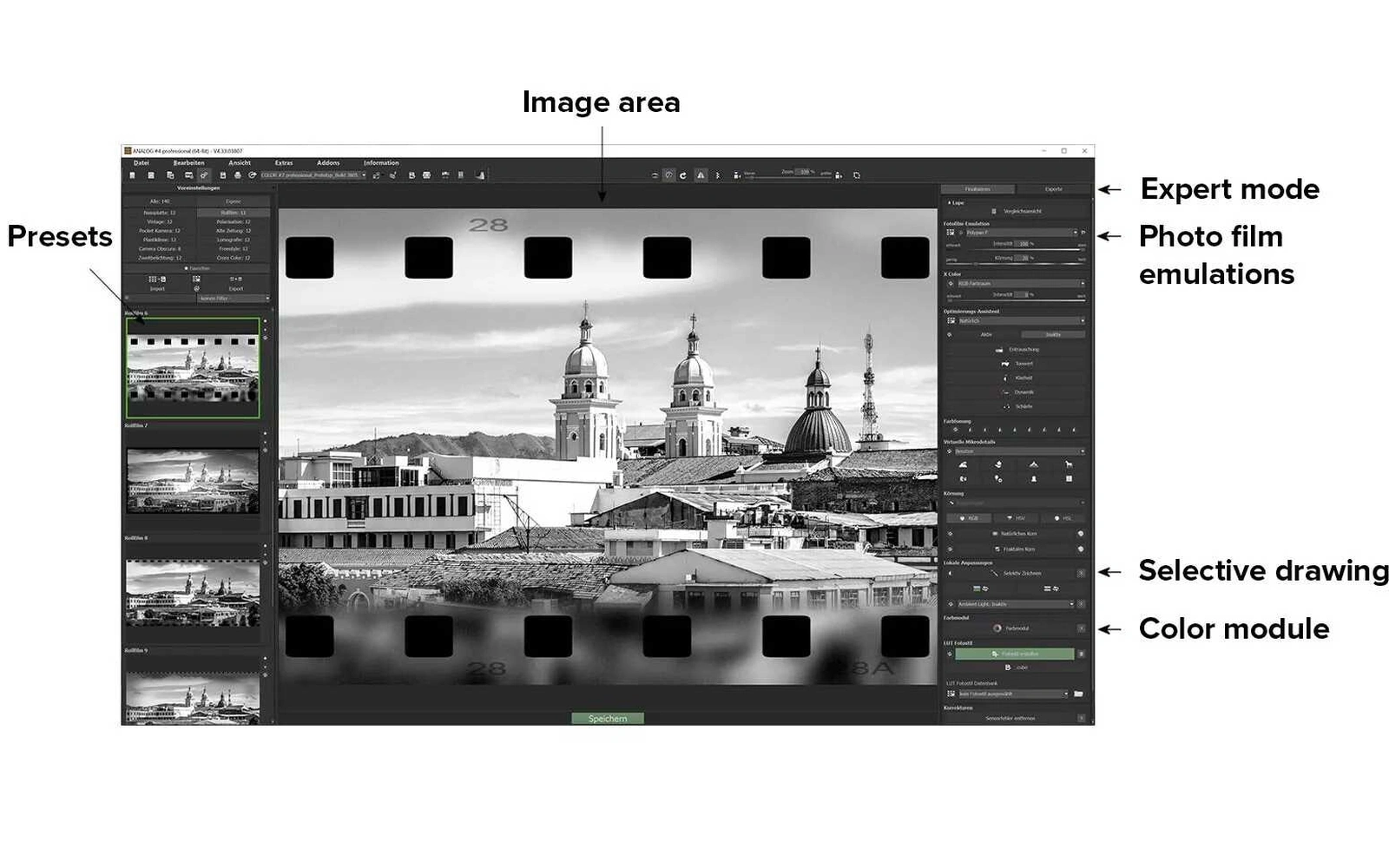Select the horse microdetail icon
The image size is (1389, 868).
[1069, 464]
